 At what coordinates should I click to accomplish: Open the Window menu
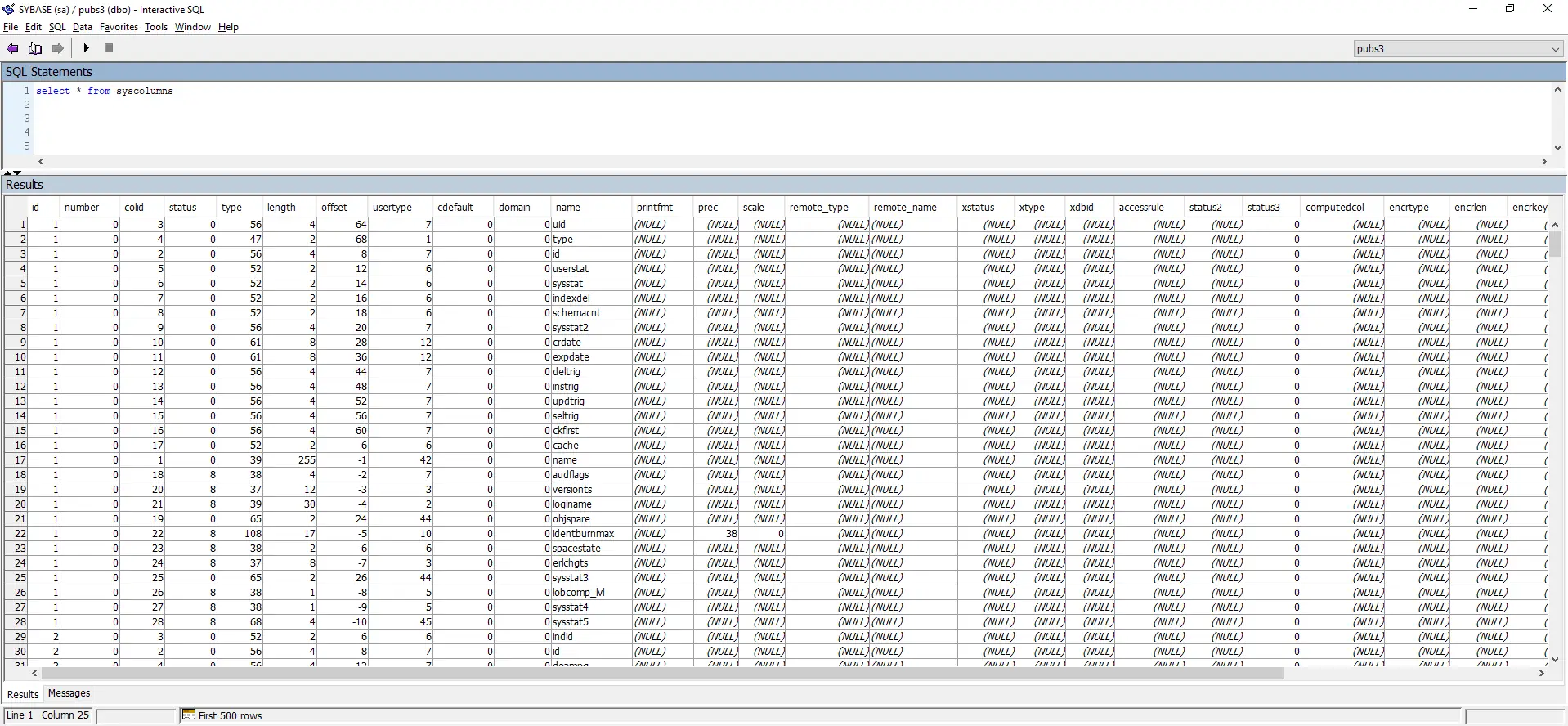coord(193,27)
